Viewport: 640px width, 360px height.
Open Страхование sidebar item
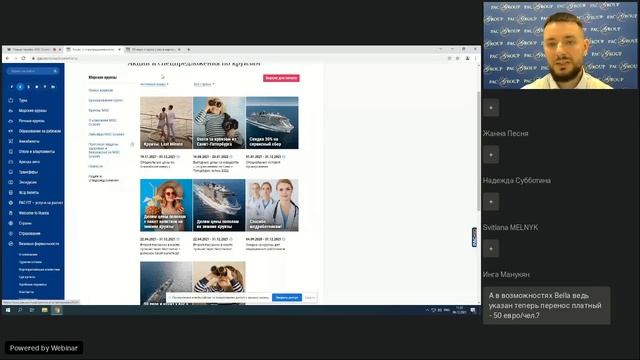29,233
